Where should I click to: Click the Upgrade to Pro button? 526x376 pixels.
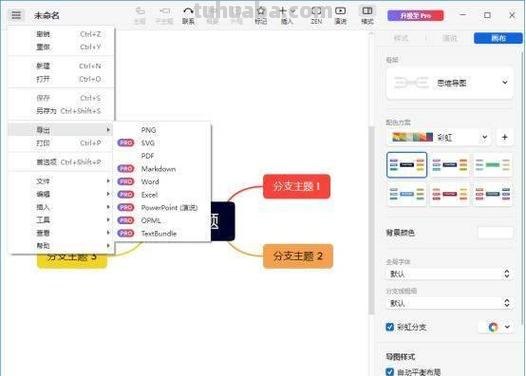(x=415, y=15)
